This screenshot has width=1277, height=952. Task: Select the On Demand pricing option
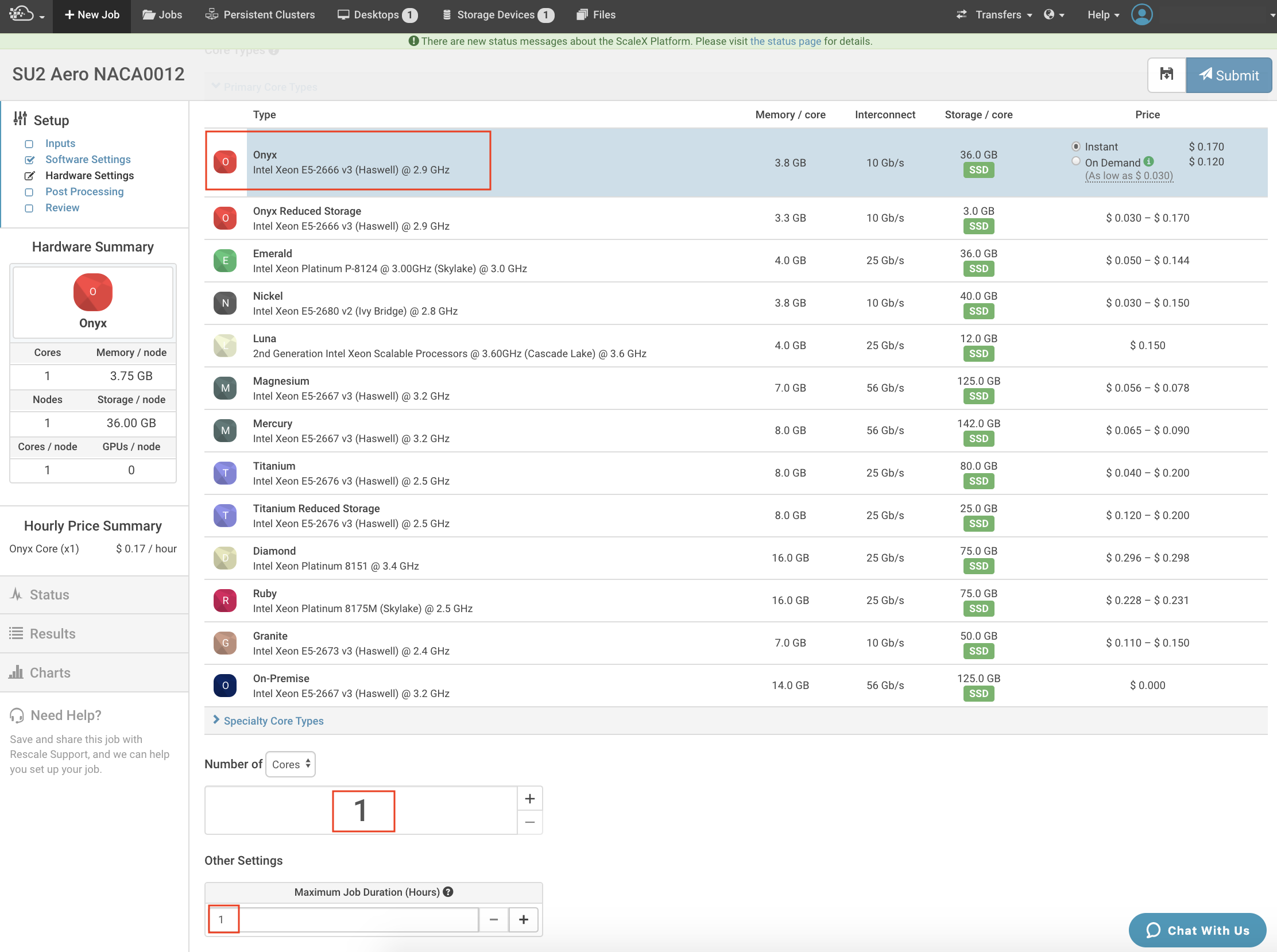tap(1075, 161)
